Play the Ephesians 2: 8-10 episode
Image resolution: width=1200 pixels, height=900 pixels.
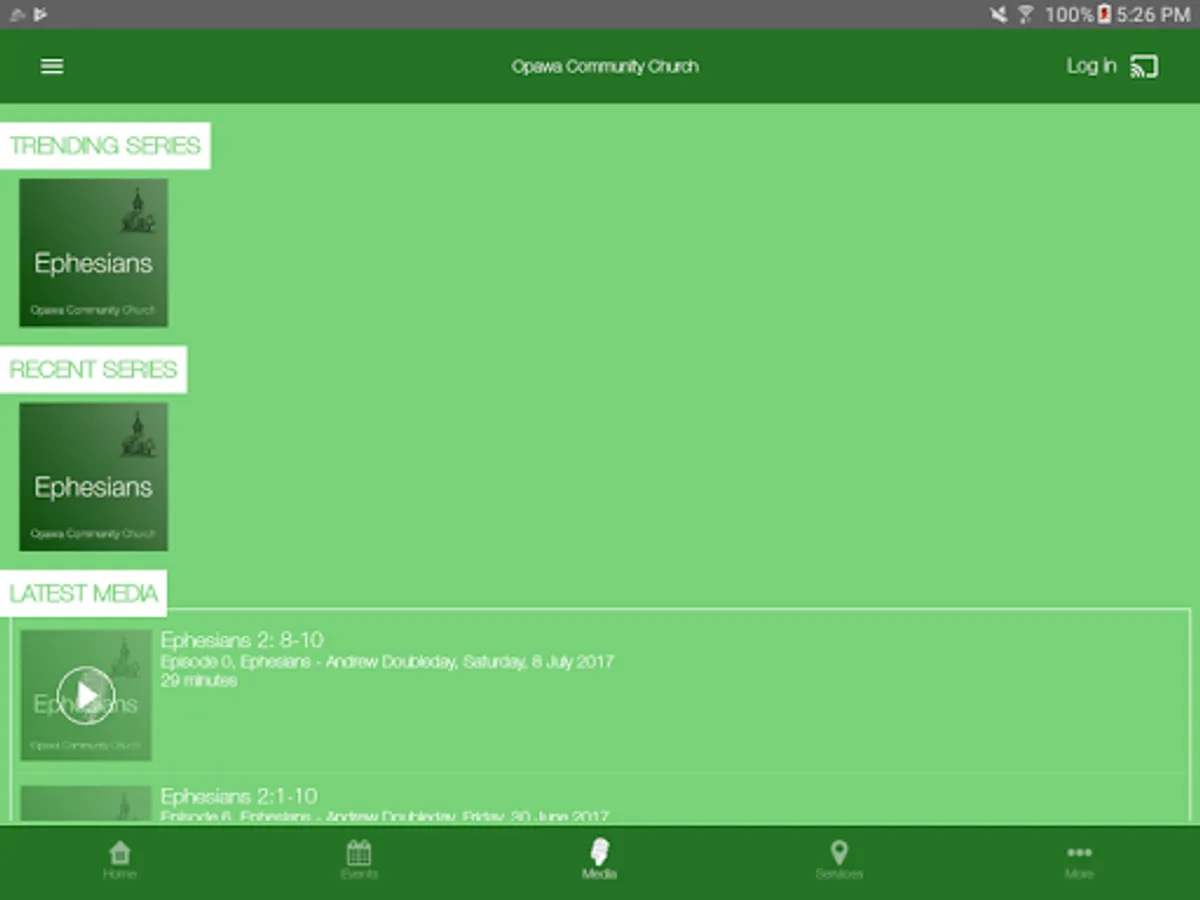coord(86,695)
